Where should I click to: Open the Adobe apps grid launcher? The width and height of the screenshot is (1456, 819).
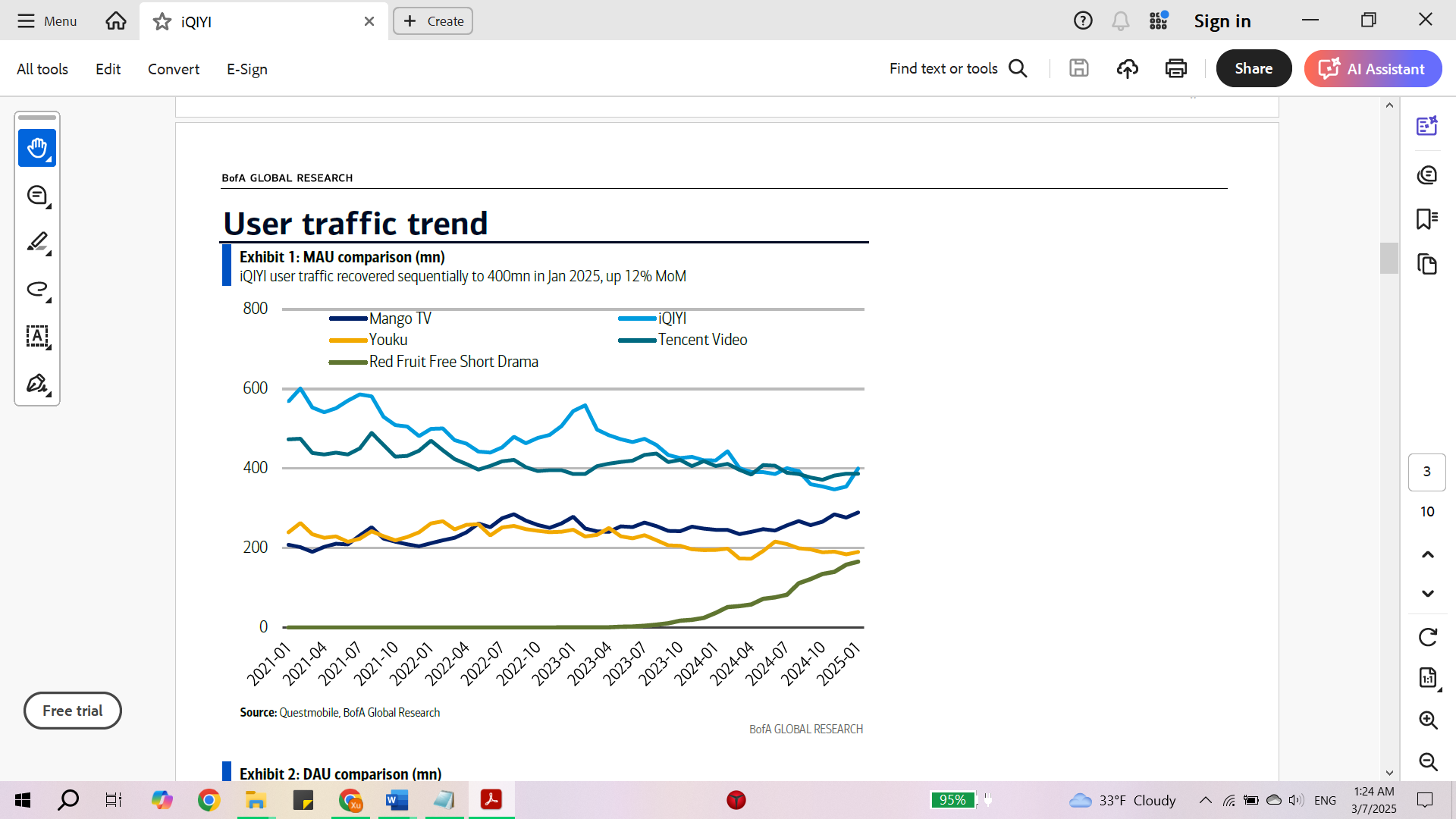coord(1159,20)
